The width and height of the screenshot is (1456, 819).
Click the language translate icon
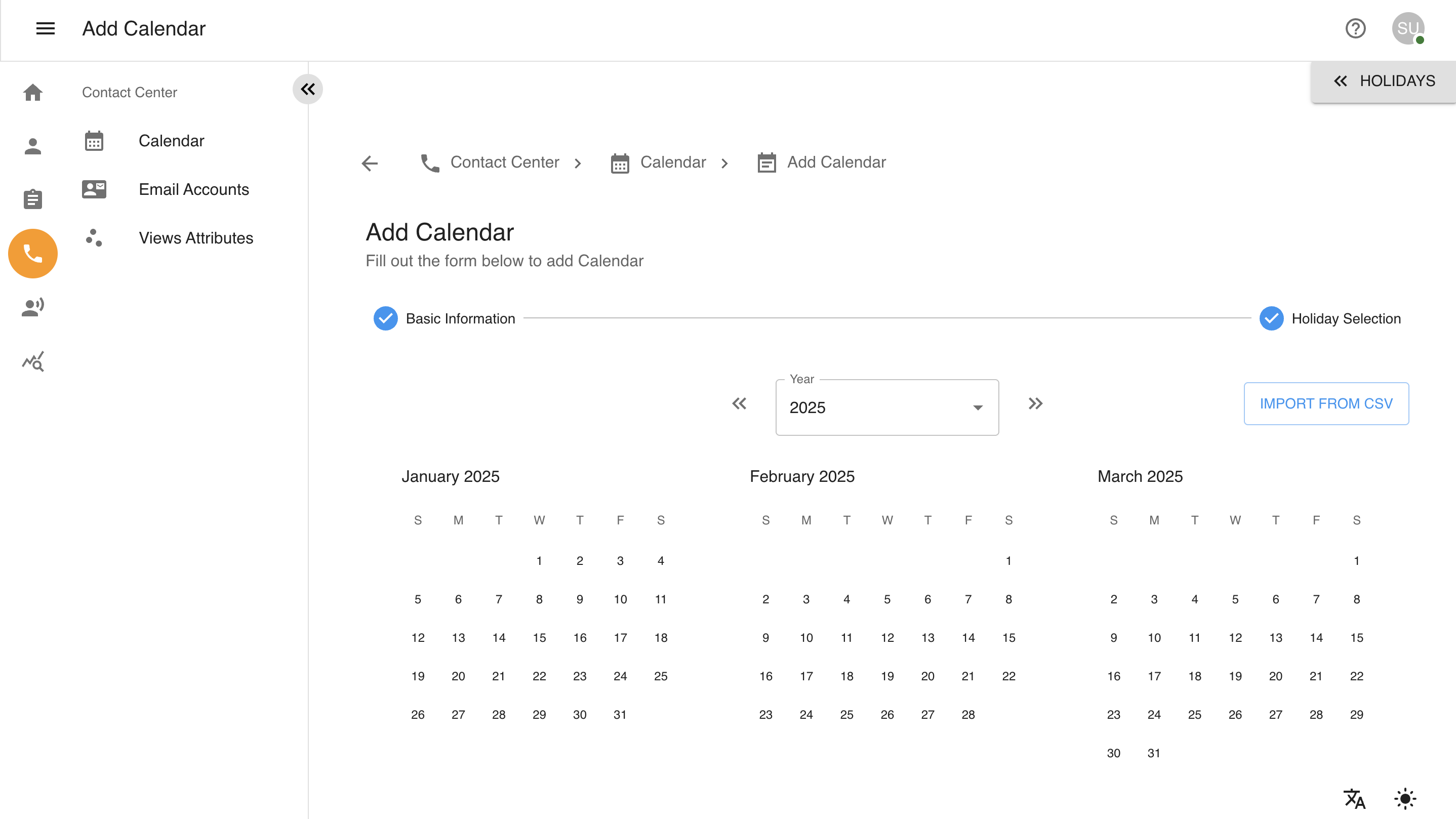point(1354,798)
